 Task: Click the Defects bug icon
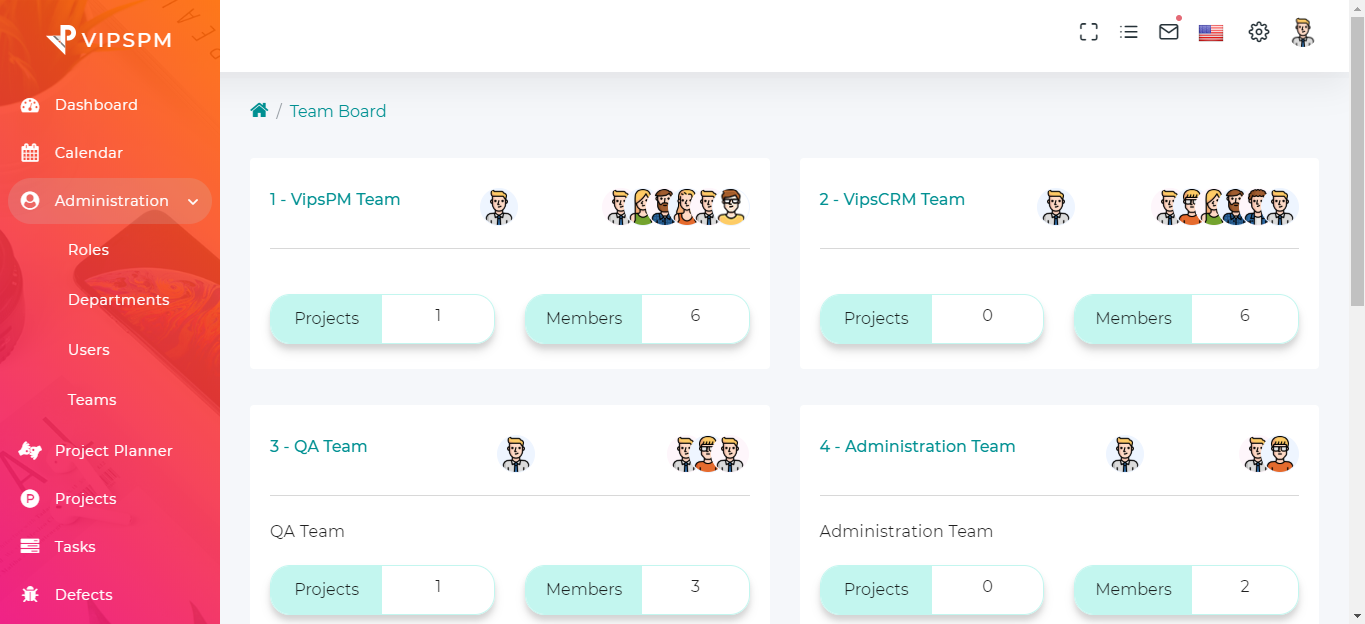pos(30,595)
